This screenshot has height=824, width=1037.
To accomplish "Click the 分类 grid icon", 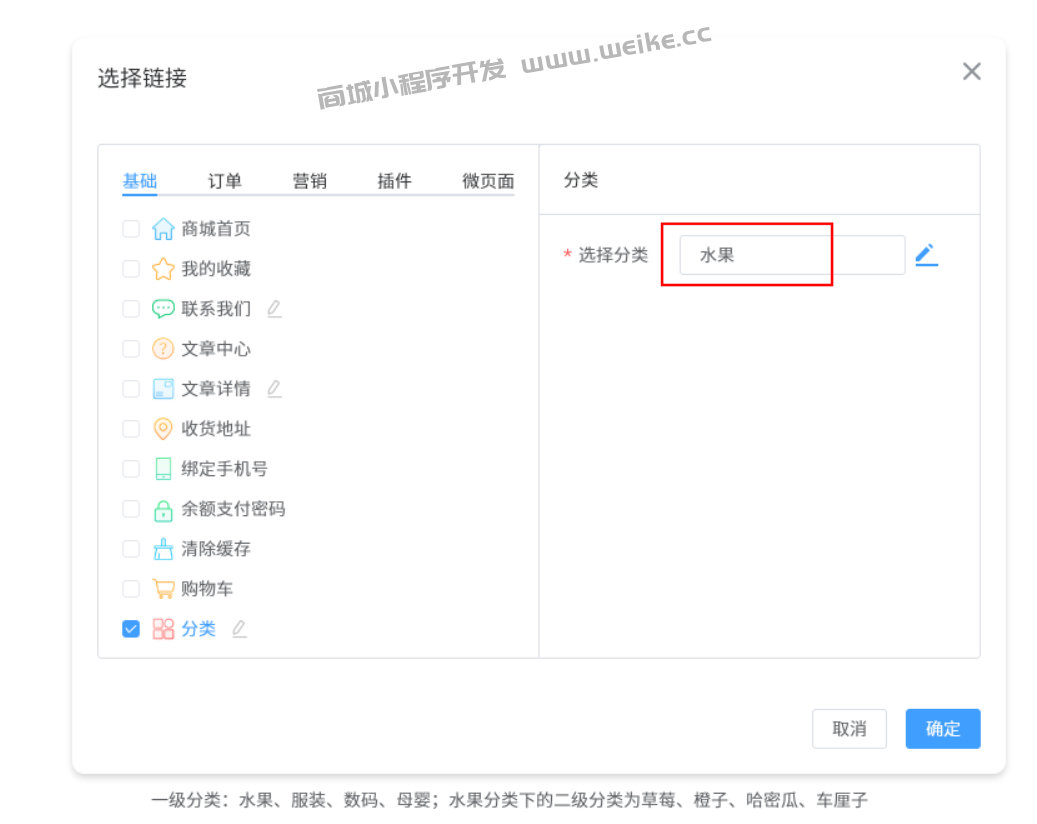I will (x=163, y=629).
